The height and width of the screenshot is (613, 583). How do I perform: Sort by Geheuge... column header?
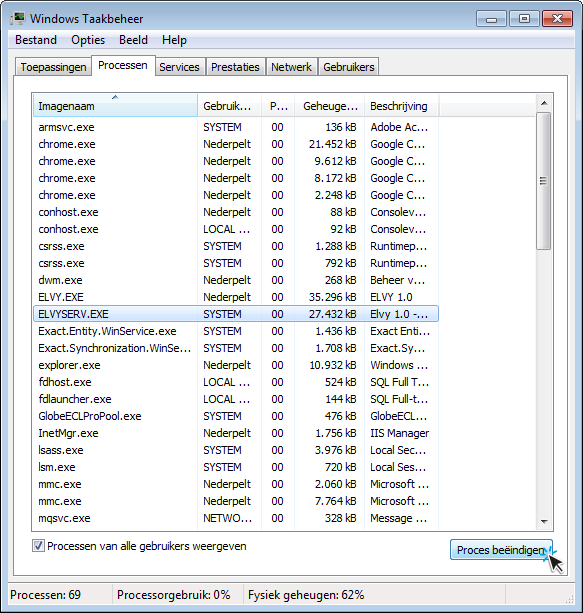330,106
